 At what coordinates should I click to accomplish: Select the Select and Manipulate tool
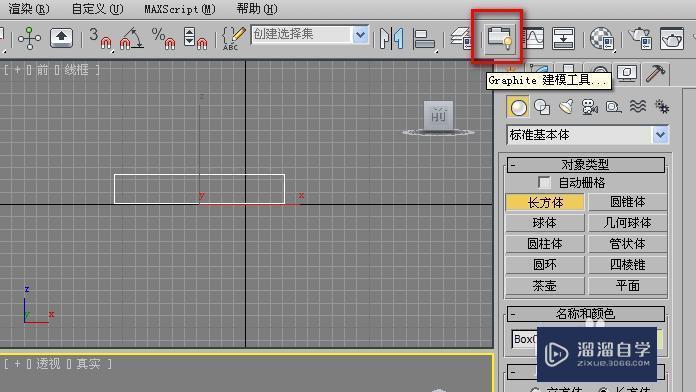click(29, 38)
